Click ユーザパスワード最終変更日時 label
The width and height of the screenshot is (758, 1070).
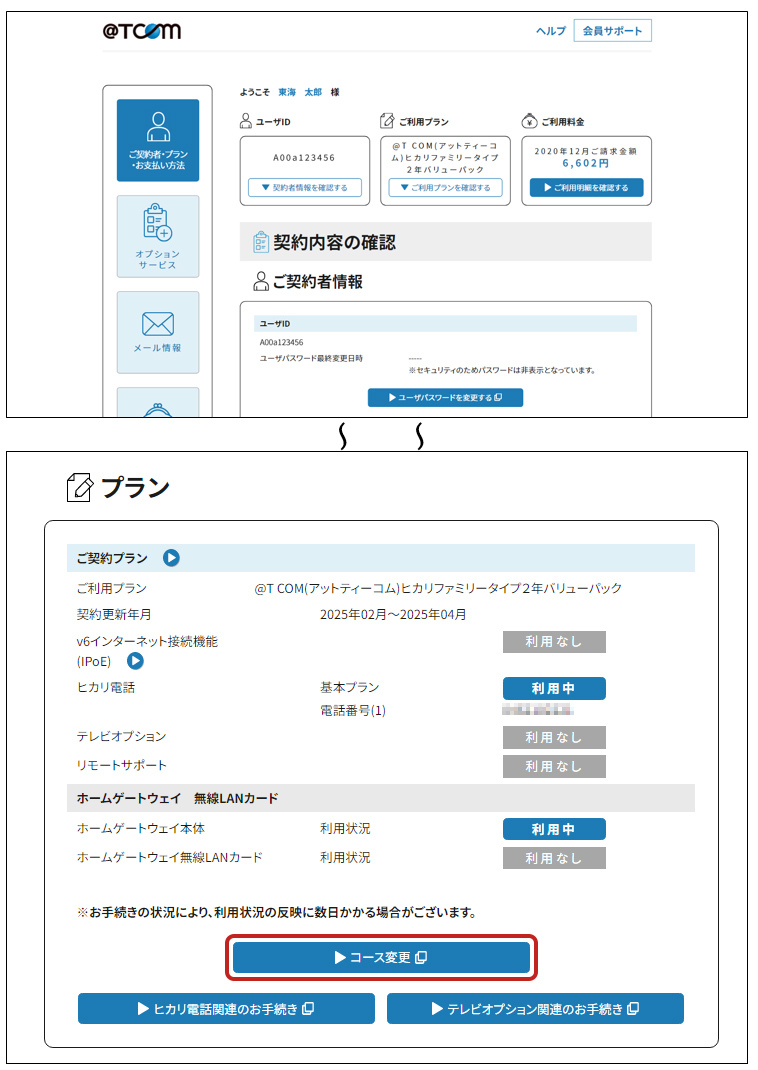[311, 358]
